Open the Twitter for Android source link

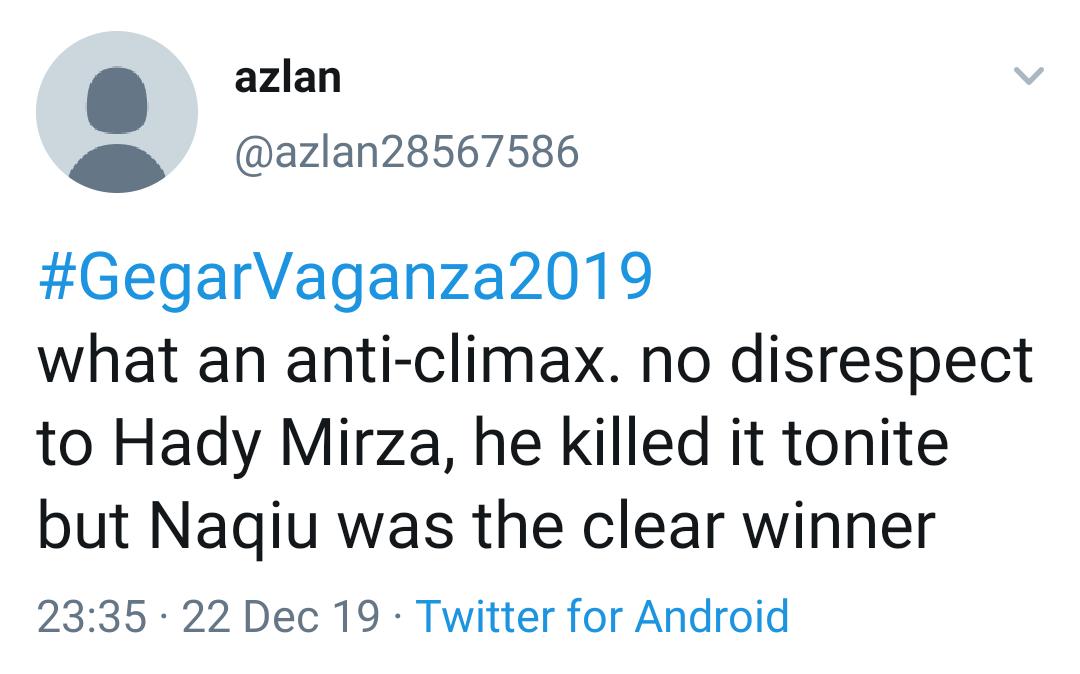603,615
